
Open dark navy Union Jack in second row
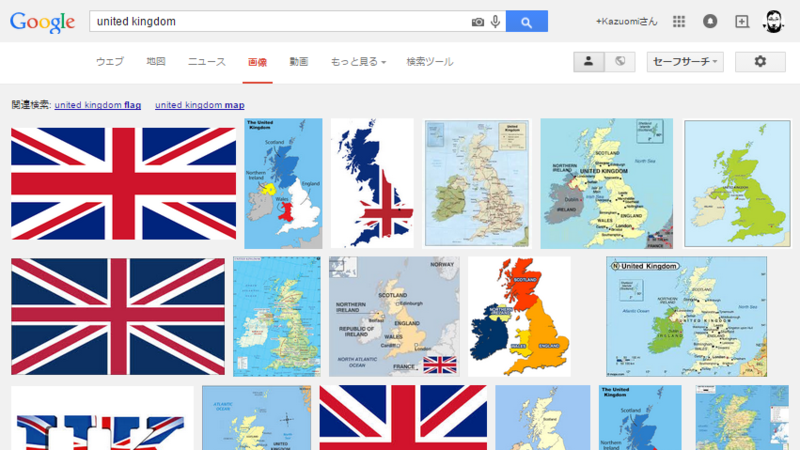[x=118, y=316]
